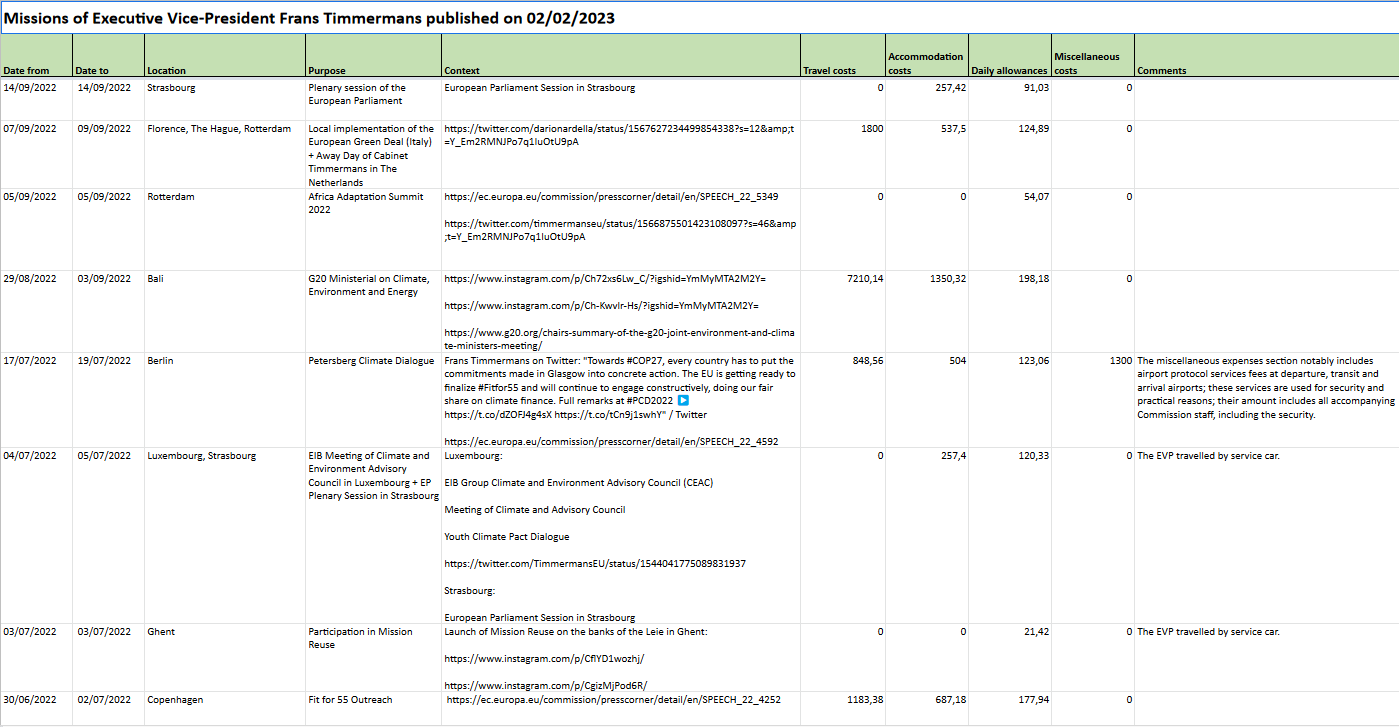Viewport: 1399px width, 727px height.
Task: Open the TimmermansEU Twitter status link
Action: point(595,564)
